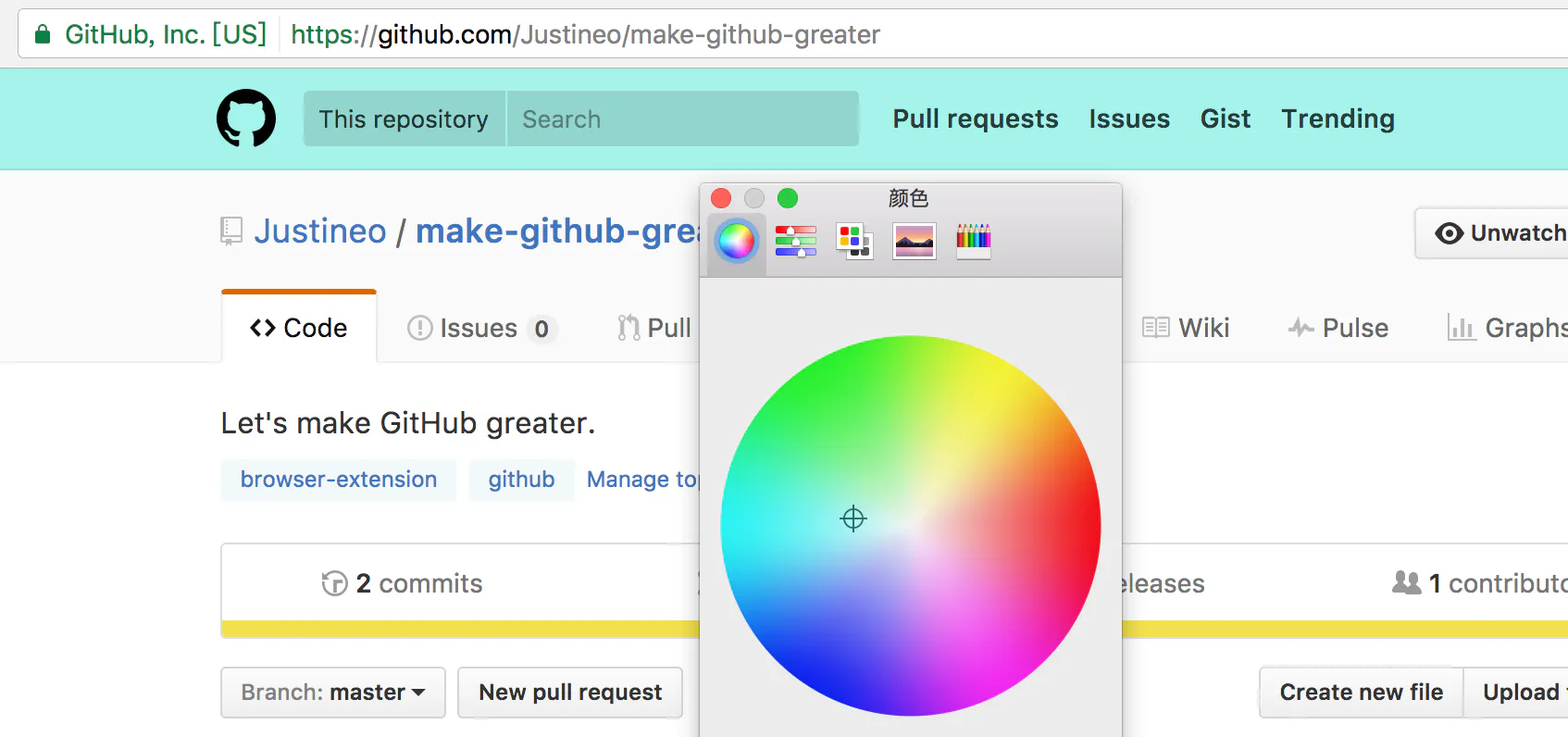The height and width of the screenshot is (737, 1568).
Task: Click This repository search scope label
Action: [404, 119]
